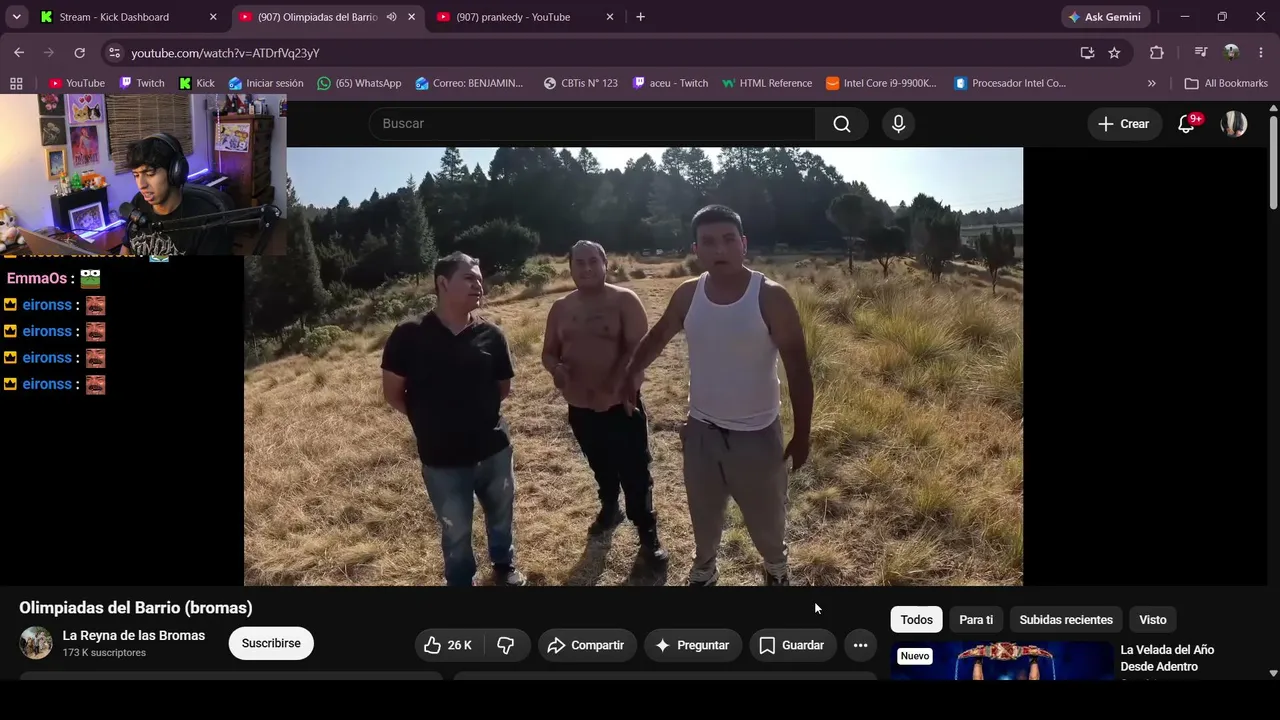Screen dimensions: 1280x720
Task: Click the video player to pause
Action: (633, 366)
